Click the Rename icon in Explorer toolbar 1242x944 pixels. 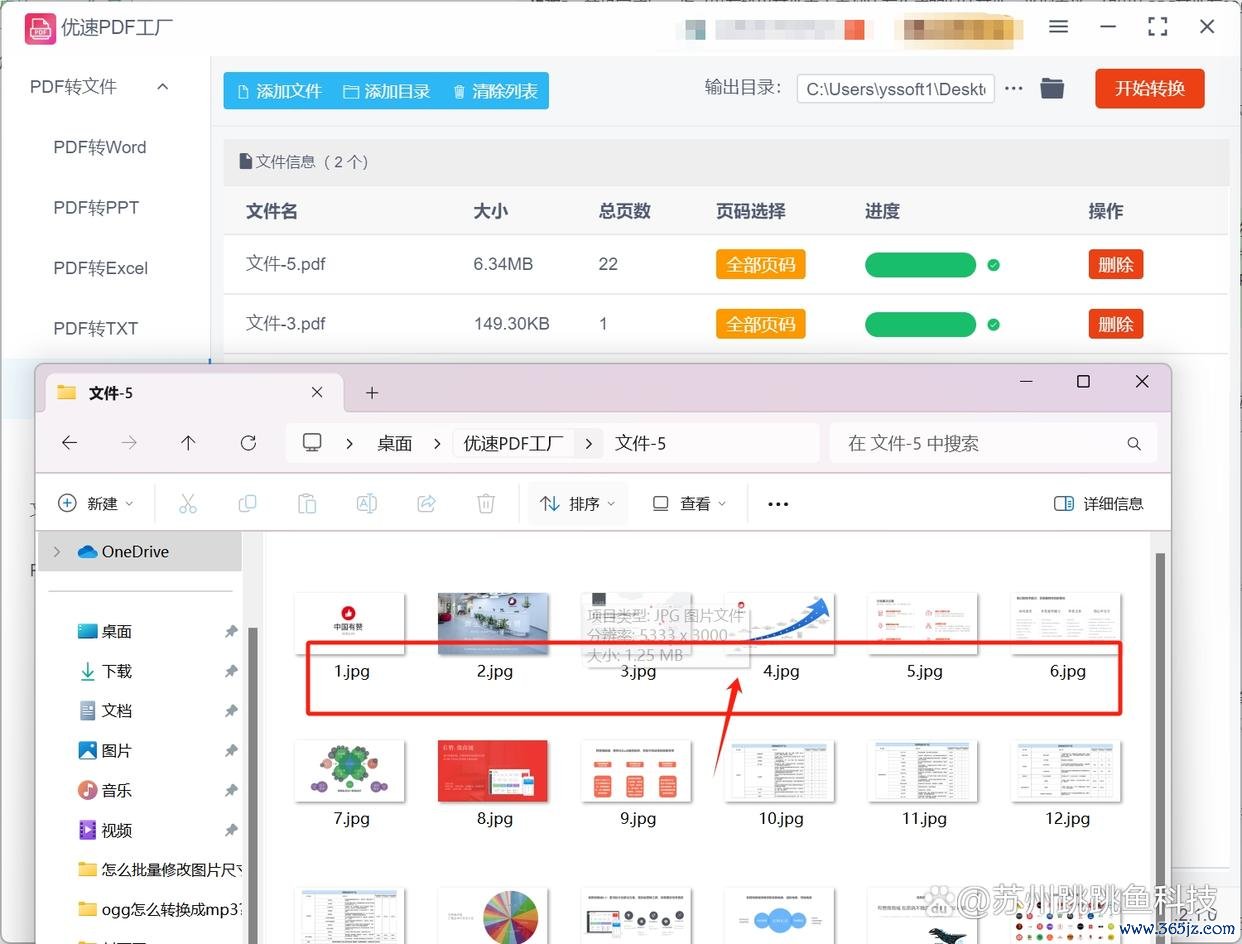pyautogui.click(x=367, y=504)
